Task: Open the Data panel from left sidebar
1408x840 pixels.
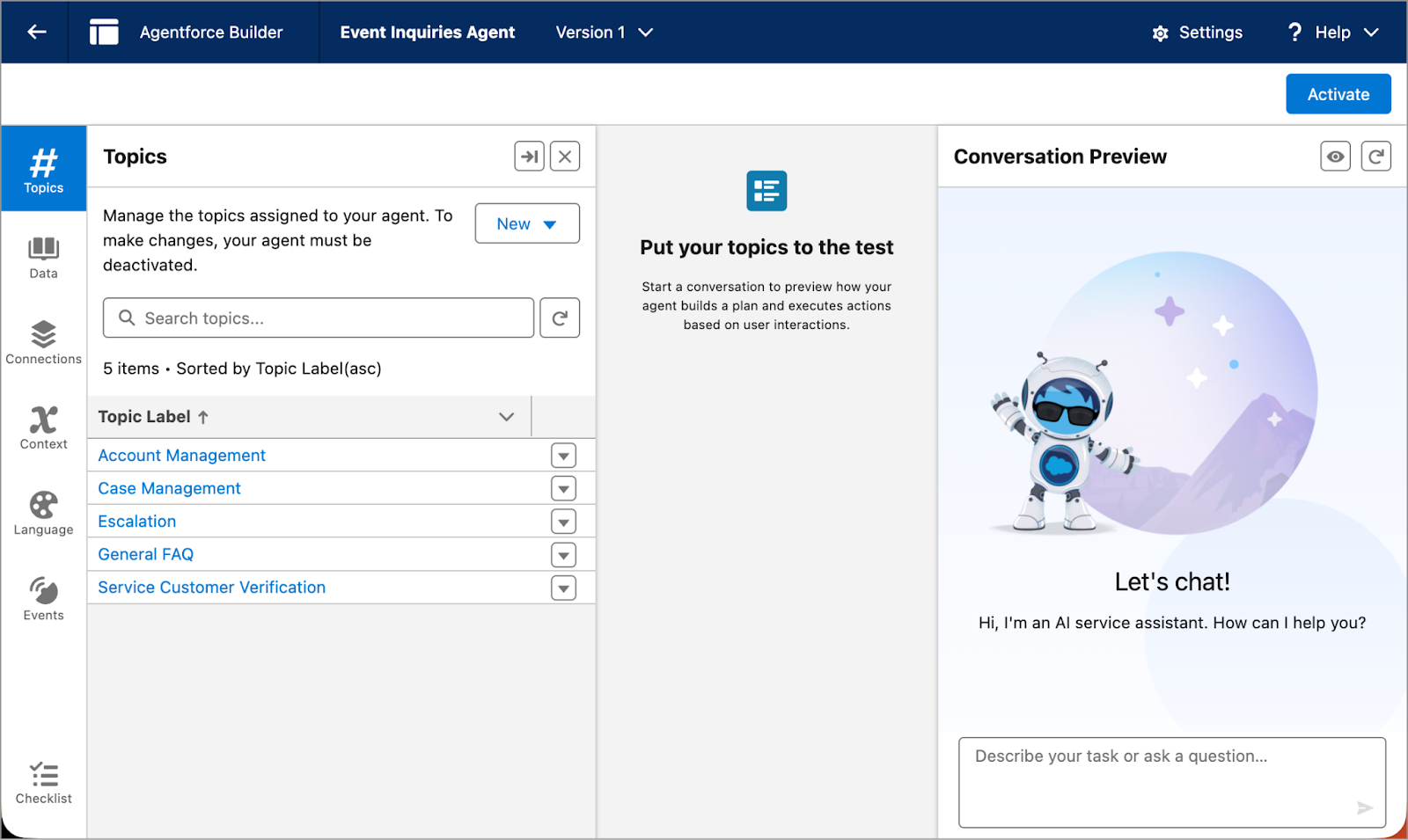Action: click(42, 257)
